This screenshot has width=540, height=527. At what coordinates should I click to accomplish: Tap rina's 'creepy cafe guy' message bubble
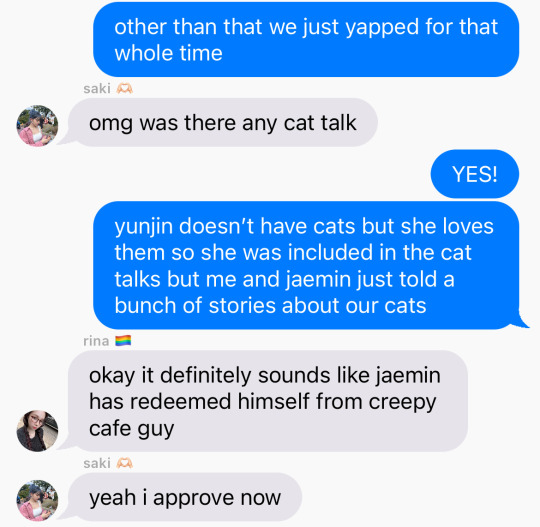pos(268,401)
